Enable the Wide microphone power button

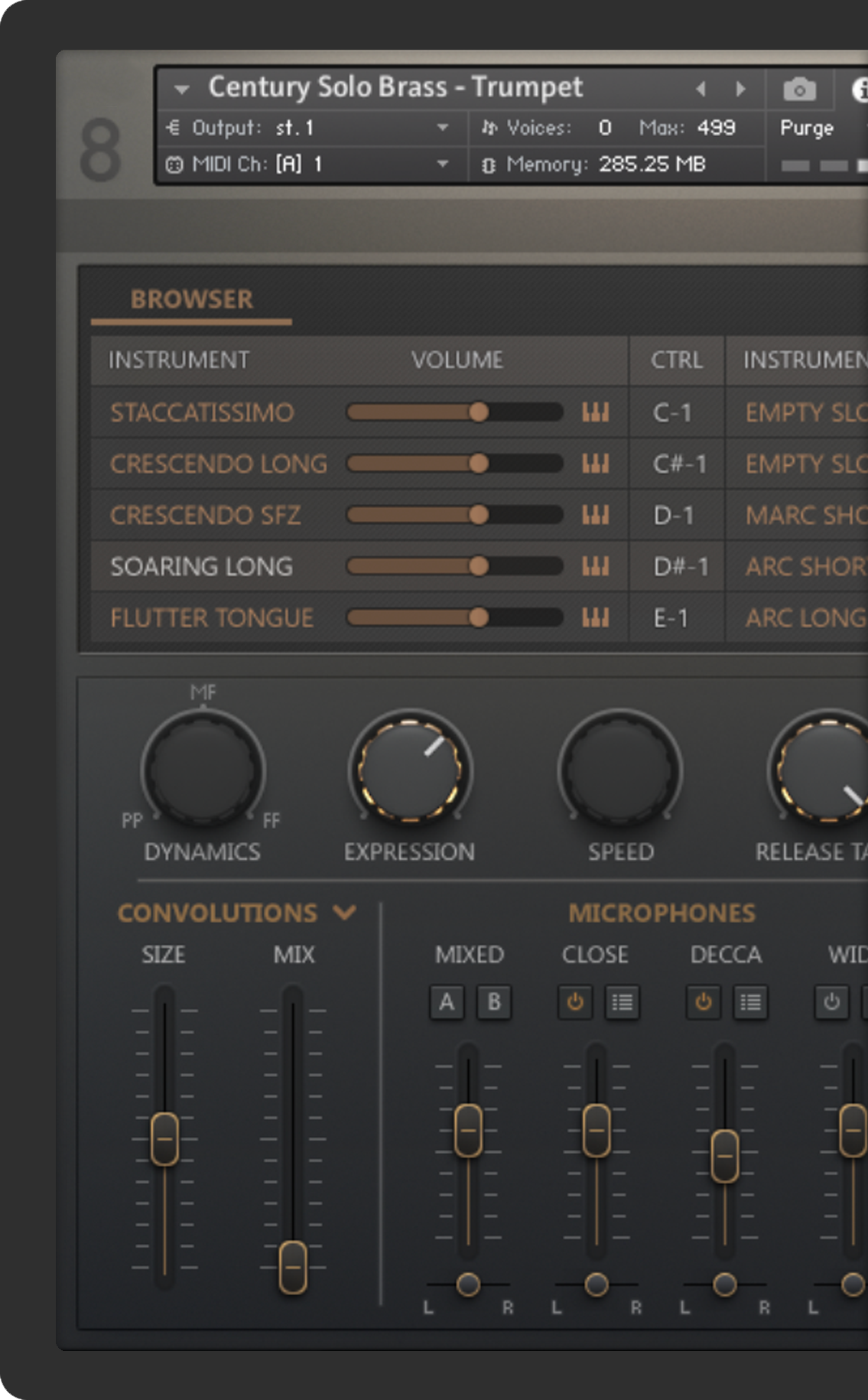coord(831,1002)
